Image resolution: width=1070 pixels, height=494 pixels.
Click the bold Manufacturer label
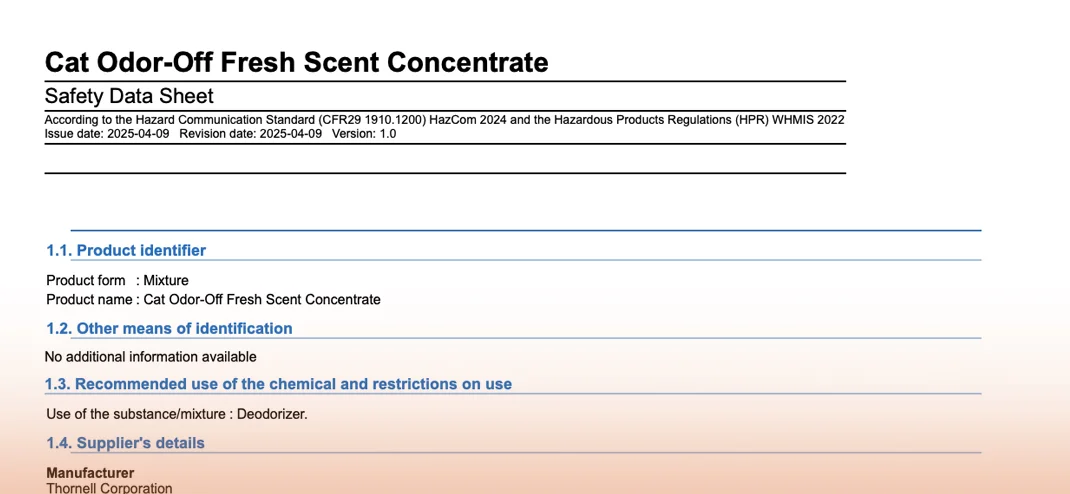pos(90,472)
